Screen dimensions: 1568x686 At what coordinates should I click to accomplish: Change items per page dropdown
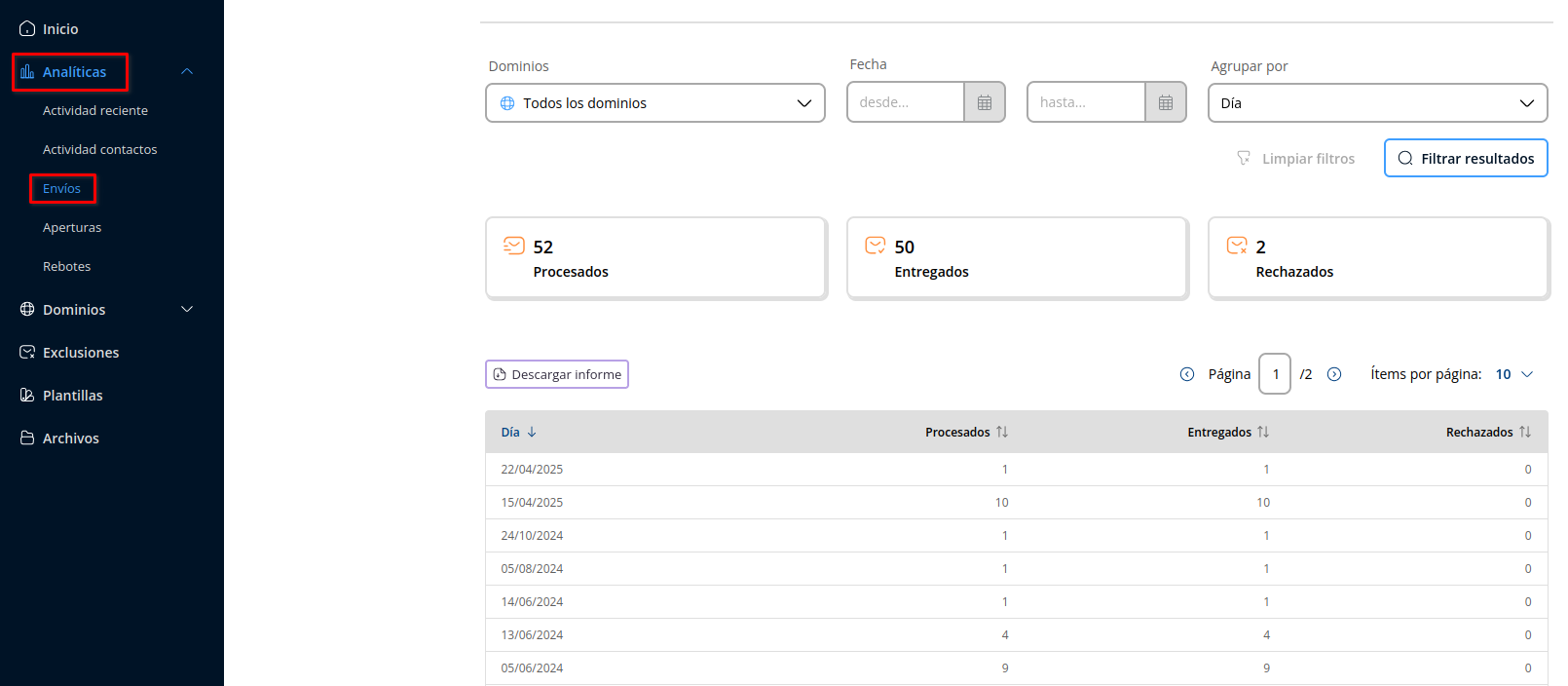(1514, 374)
